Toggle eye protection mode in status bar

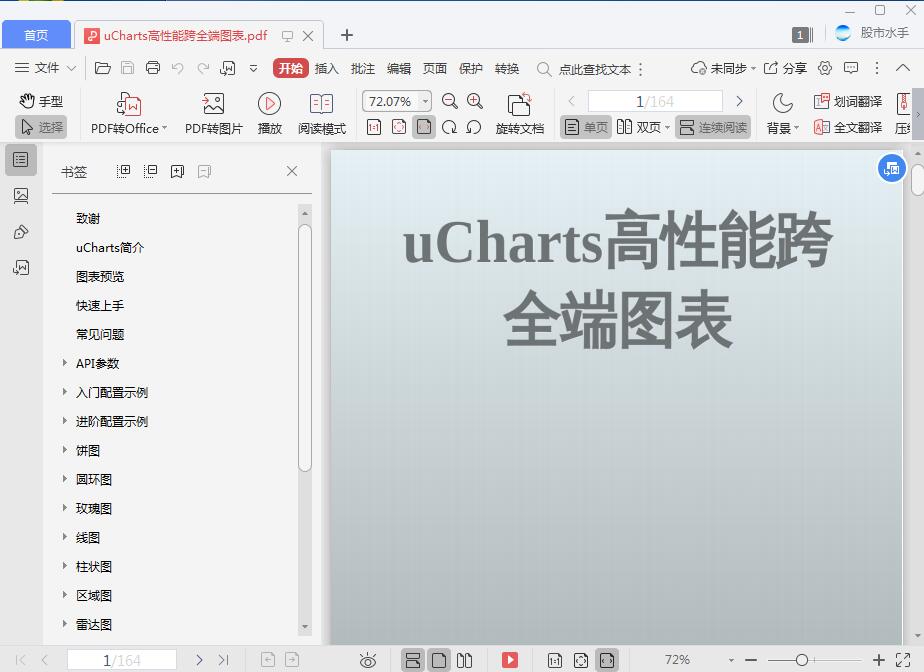pyautogui.click(x=368, y=660)
